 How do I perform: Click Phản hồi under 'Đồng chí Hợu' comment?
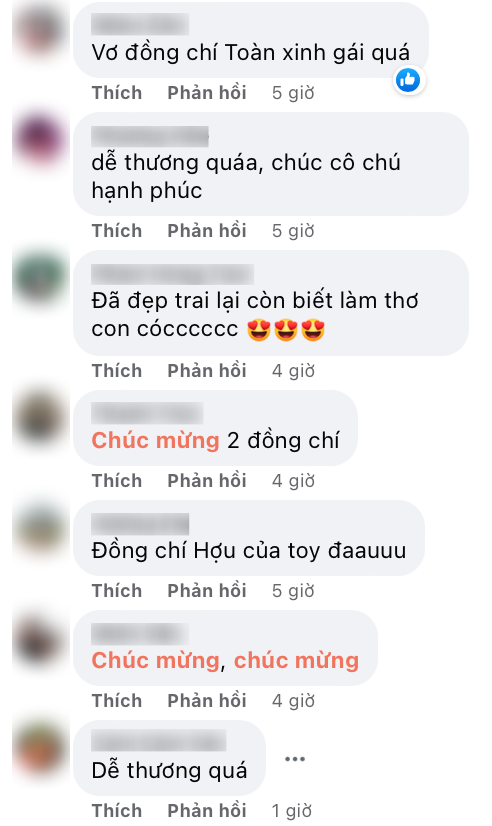tap(207, 591)
